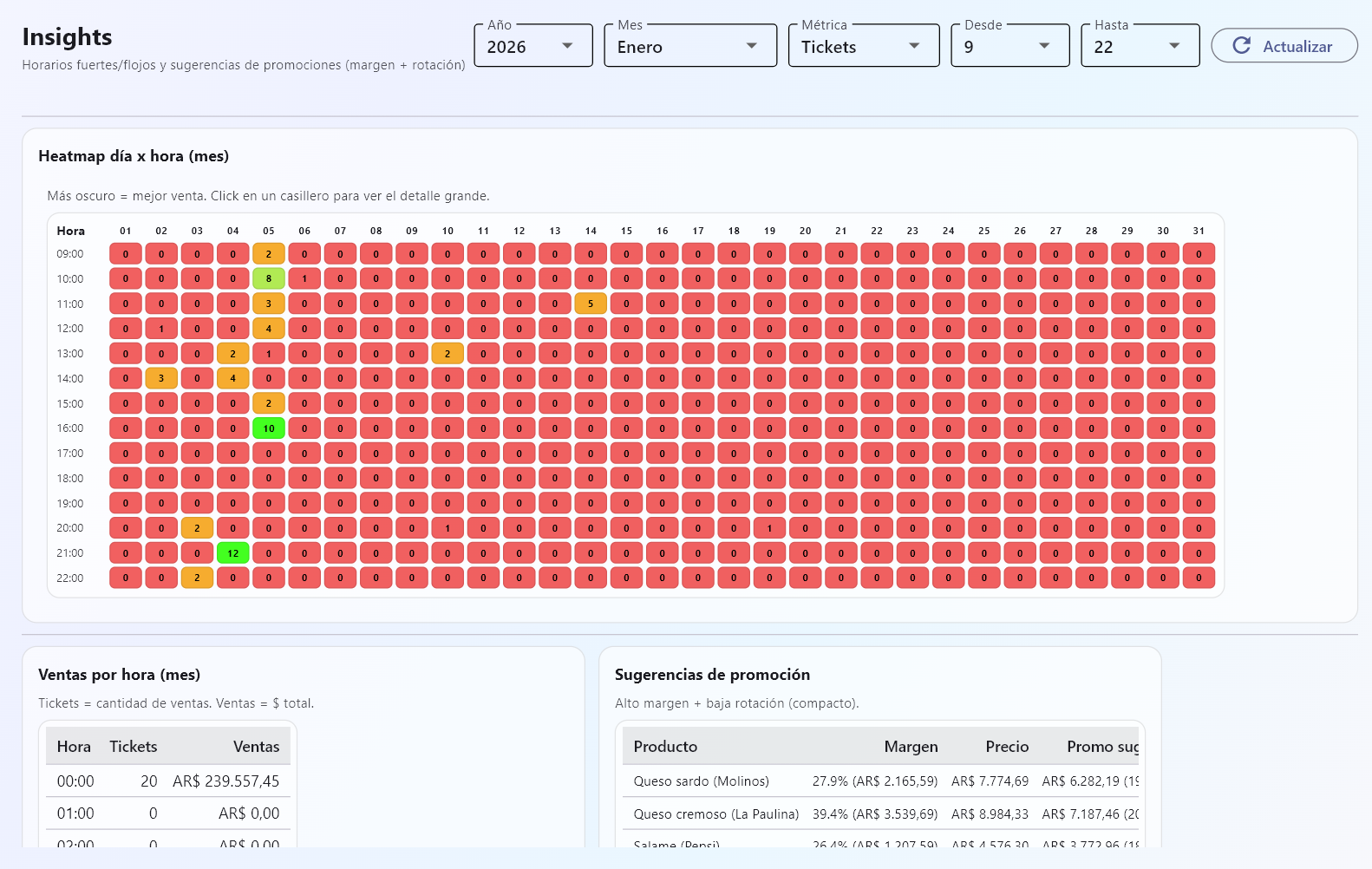
Task: Select the orange cell with value 5
Action: [591, 304]
